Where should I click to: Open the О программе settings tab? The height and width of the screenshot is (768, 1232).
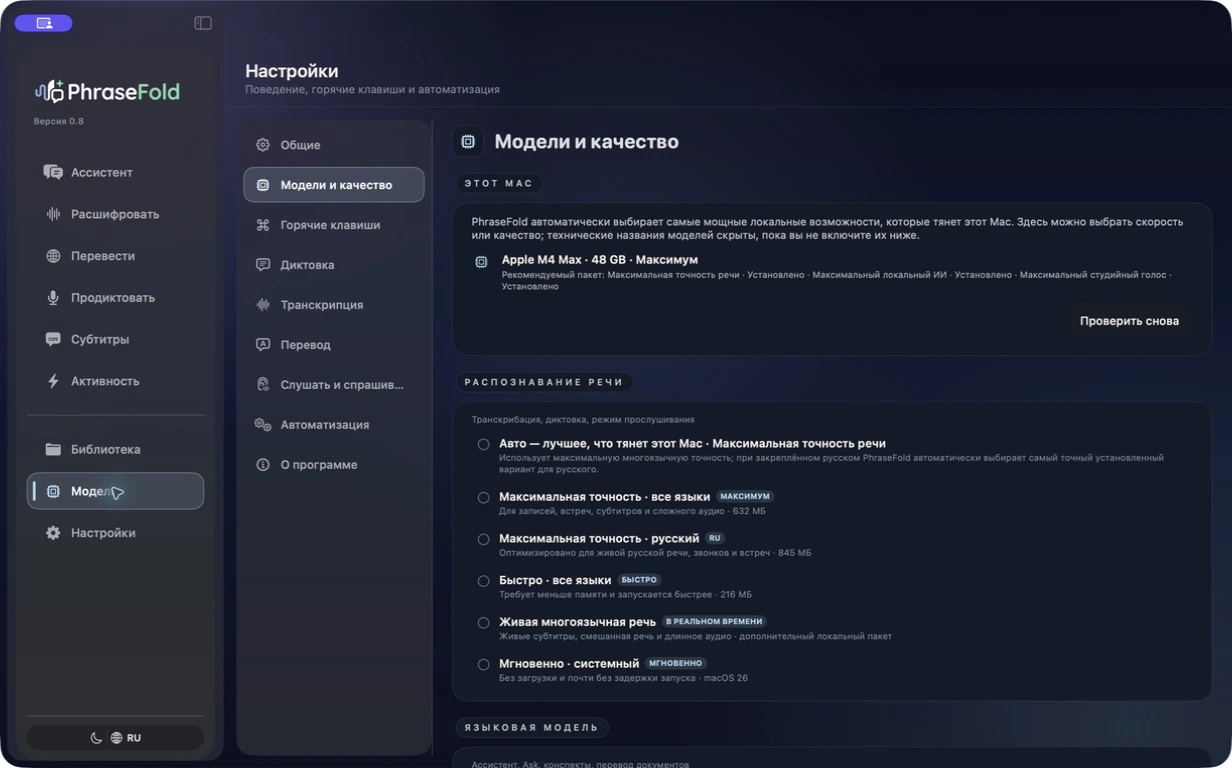(334, 465)
